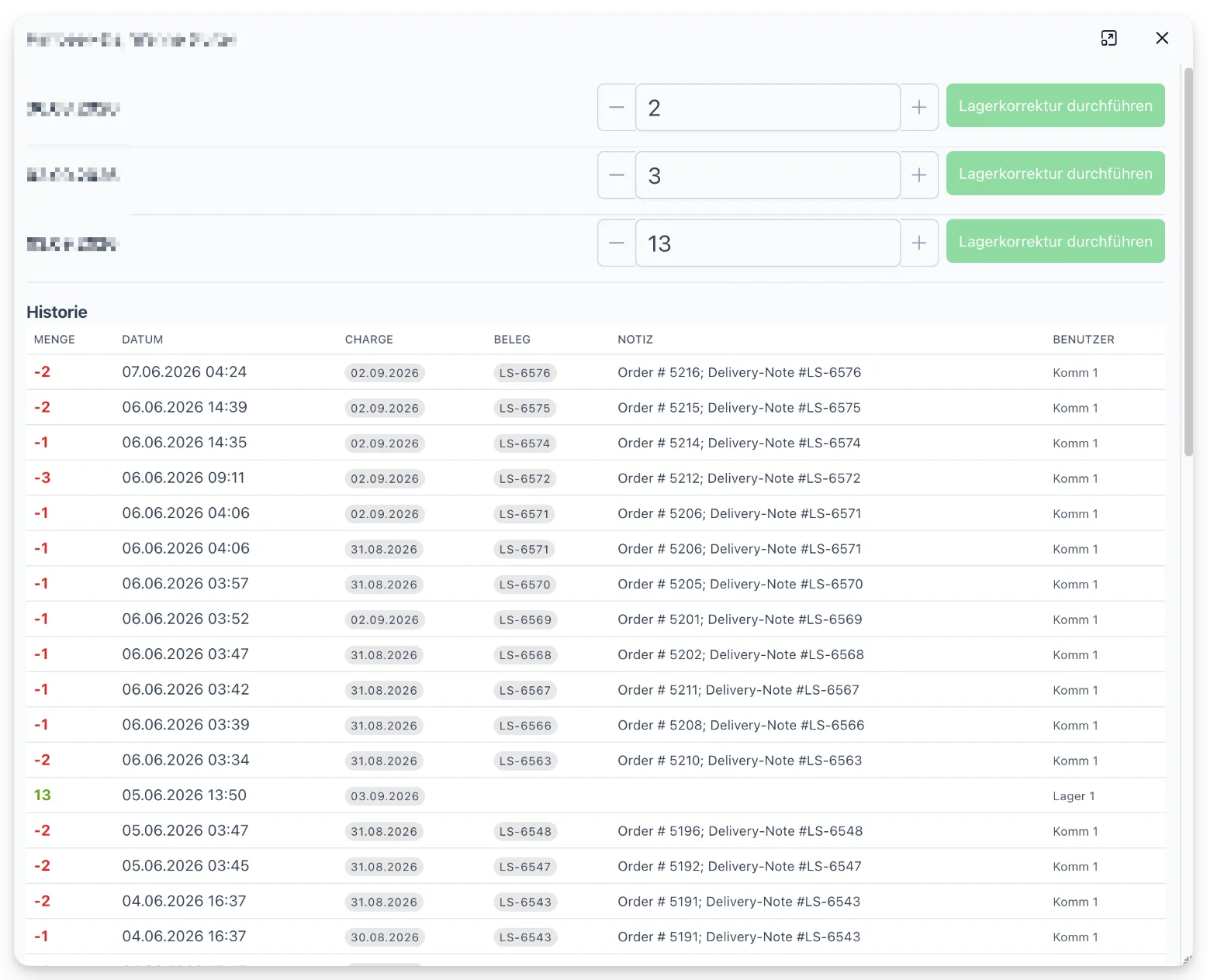Click minus icon beside quantity 3
This screenshot has height=980, width=1207.
[x=617, y=175]
